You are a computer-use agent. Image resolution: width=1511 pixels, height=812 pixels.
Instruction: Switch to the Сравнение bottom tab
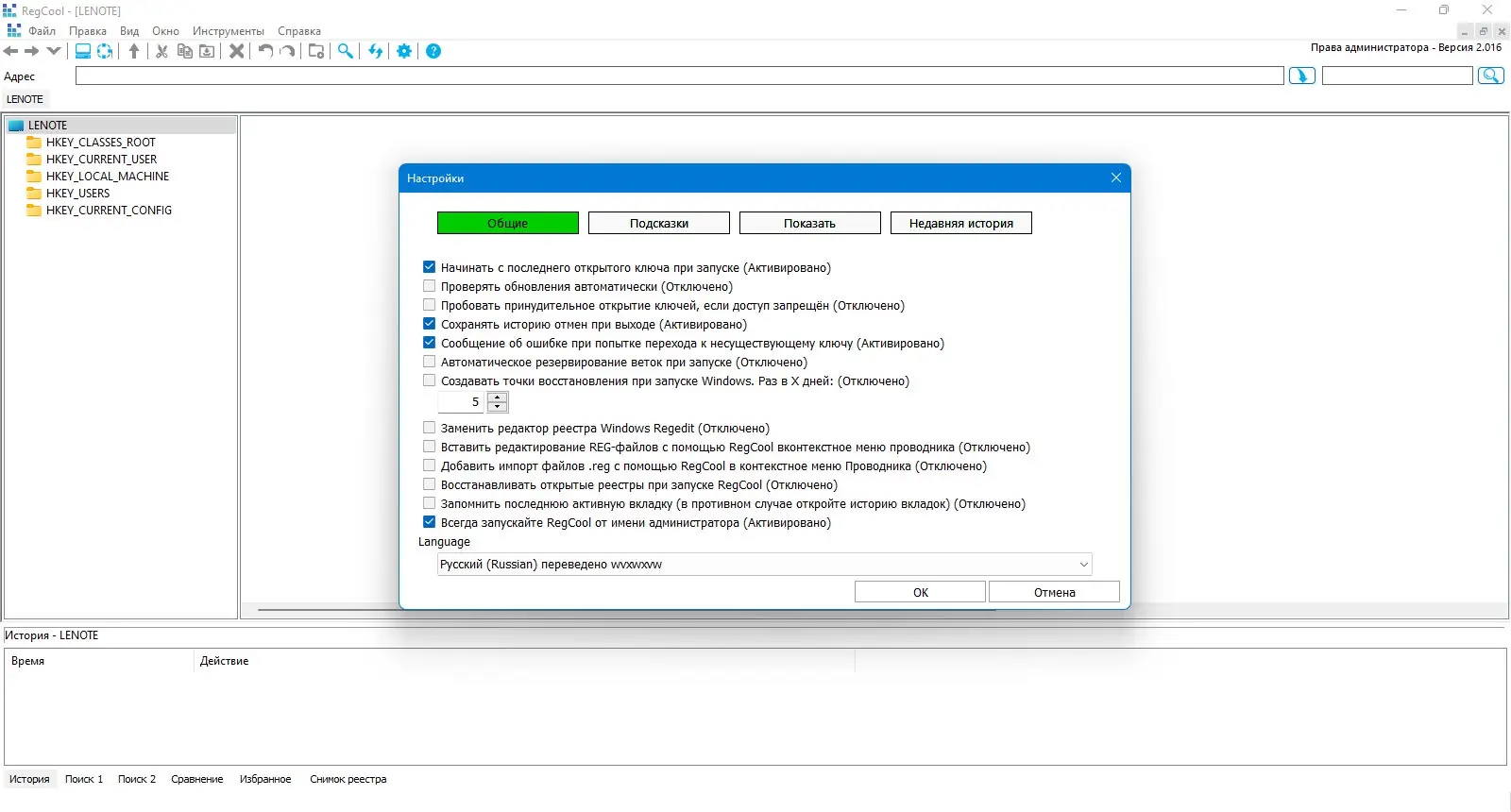click(197, 779)
